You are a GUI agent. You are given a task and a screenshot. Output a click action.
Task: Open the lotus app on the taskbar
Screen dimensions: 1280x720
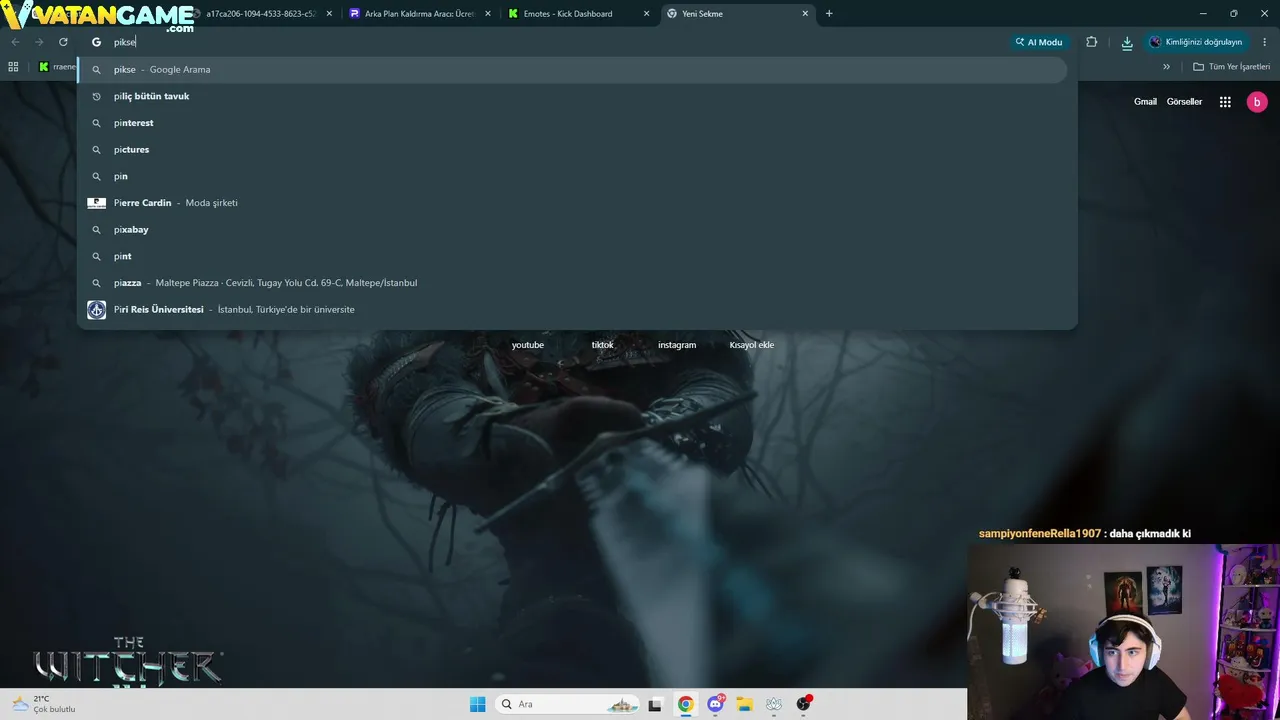(774, 704)
